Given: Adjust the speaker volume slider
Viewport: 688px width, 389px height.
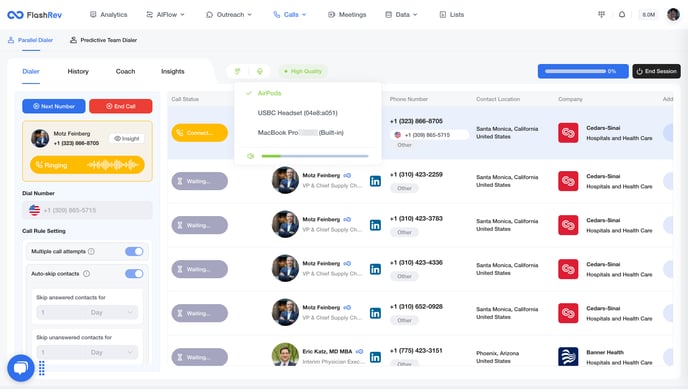Looking at the screenshot, I should click(315, 156).
